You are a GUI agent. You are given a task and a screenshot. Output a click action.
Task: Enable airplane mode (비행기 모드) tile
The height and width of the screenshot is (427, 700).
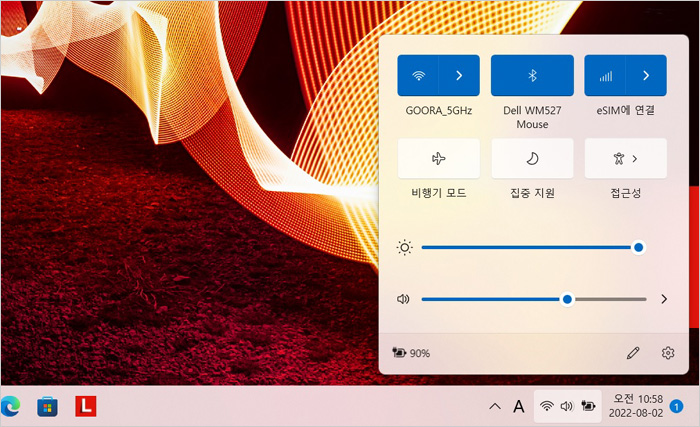439,159
